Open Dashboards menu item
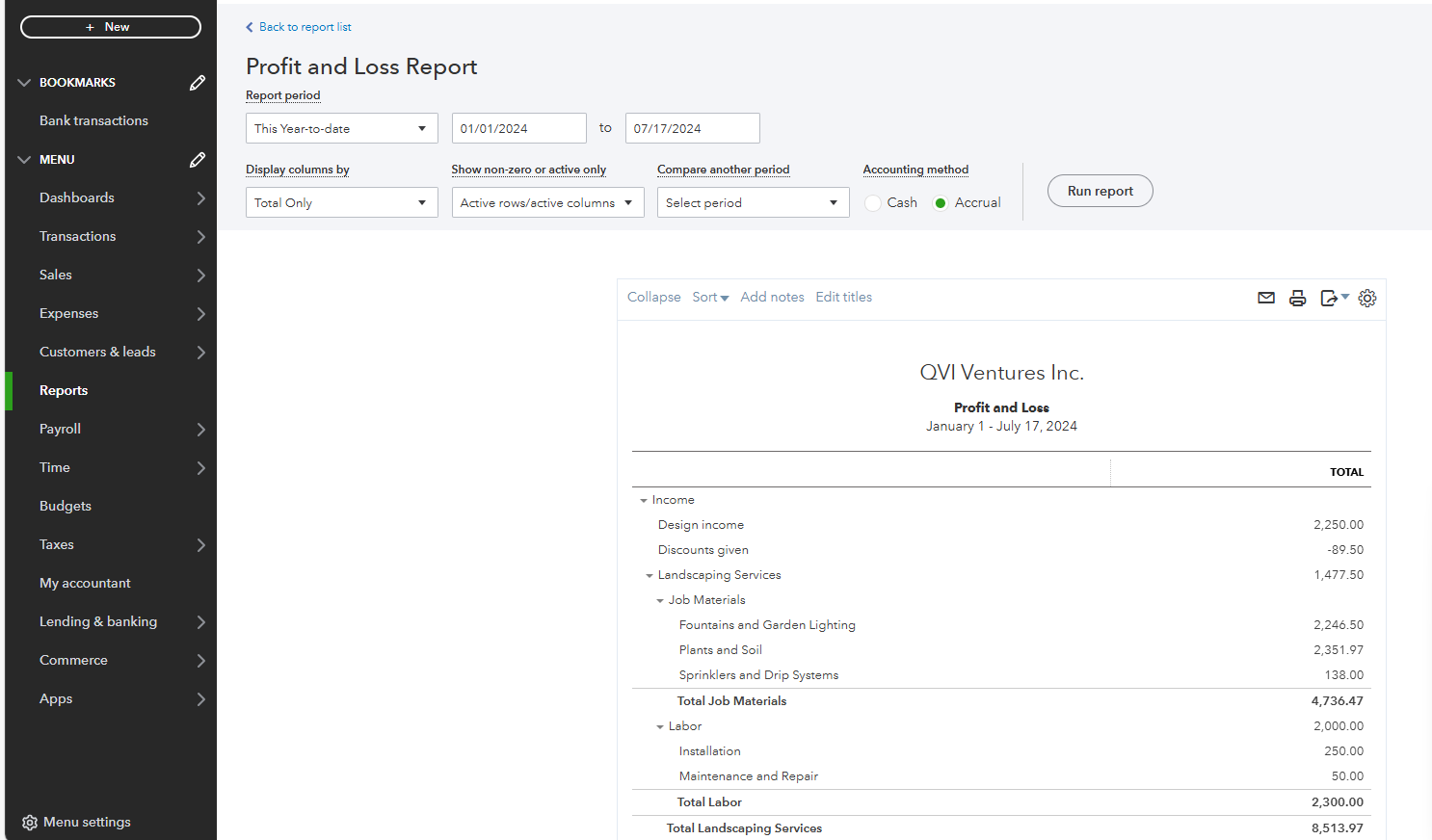The image size is (1432, 840). [77, 197]
